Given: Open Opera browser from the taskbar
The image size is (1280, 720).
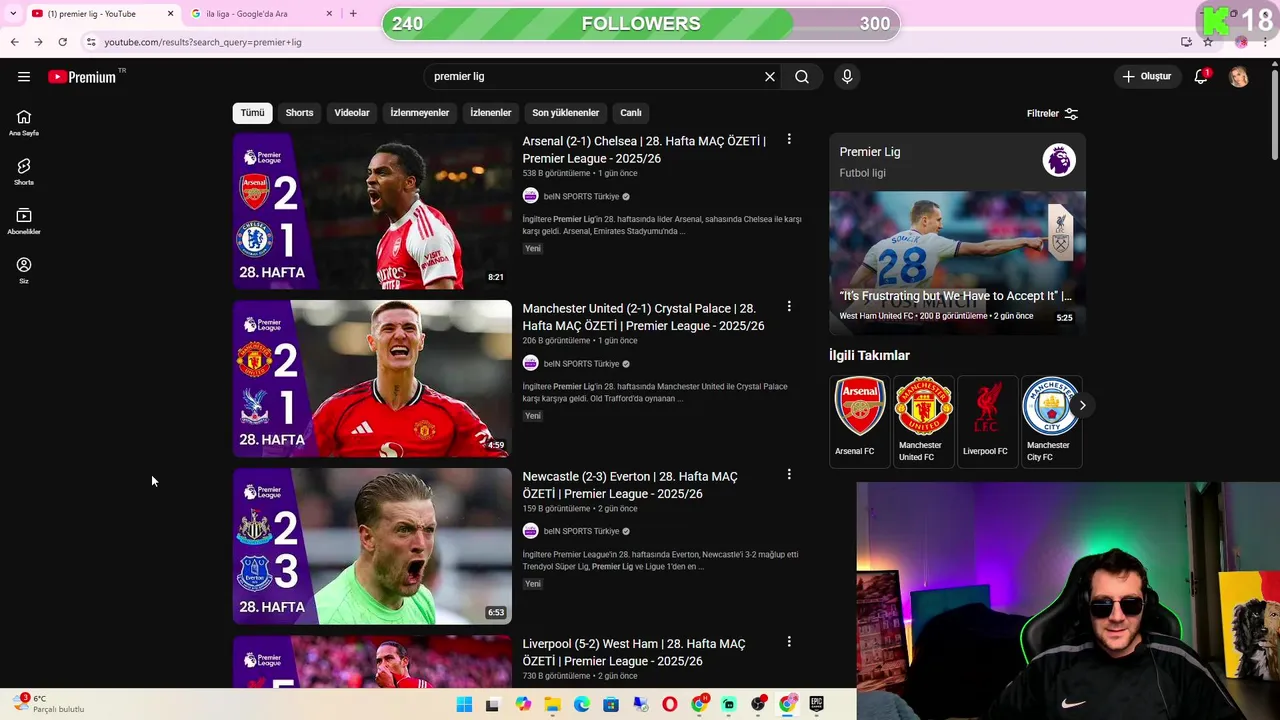Looking at the screenshot, I should pyautogui.click(x=670, y=705).
